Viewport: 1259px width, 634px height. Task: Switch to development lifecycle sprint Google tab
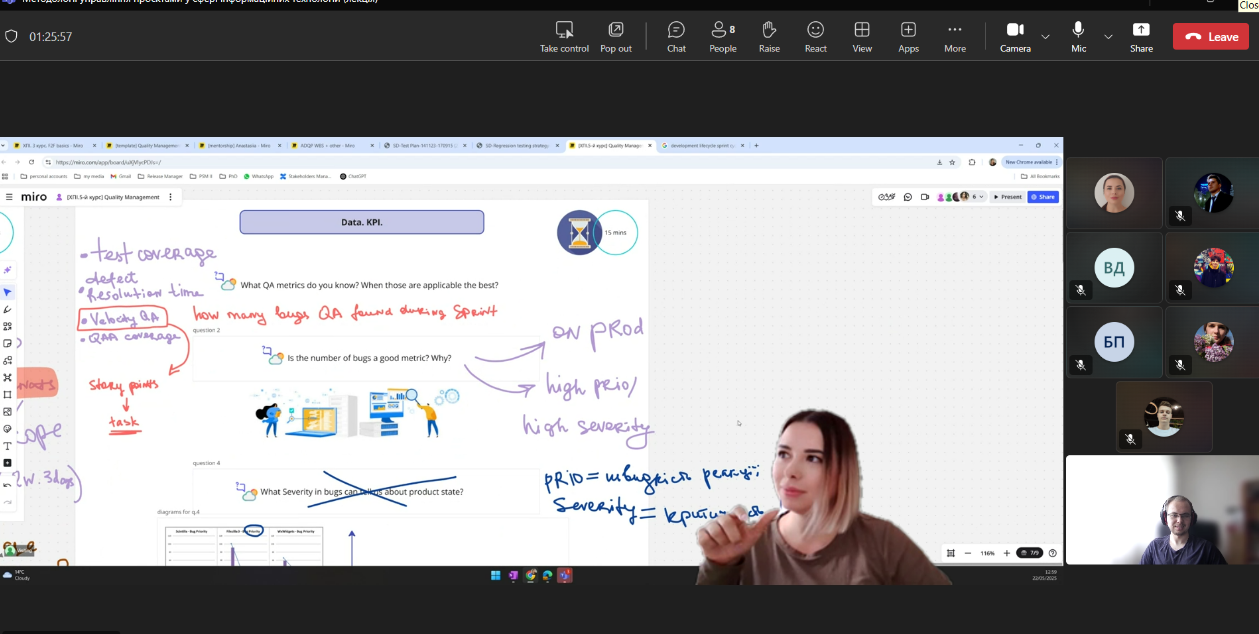pyautogui.click(x=702, y=145)
